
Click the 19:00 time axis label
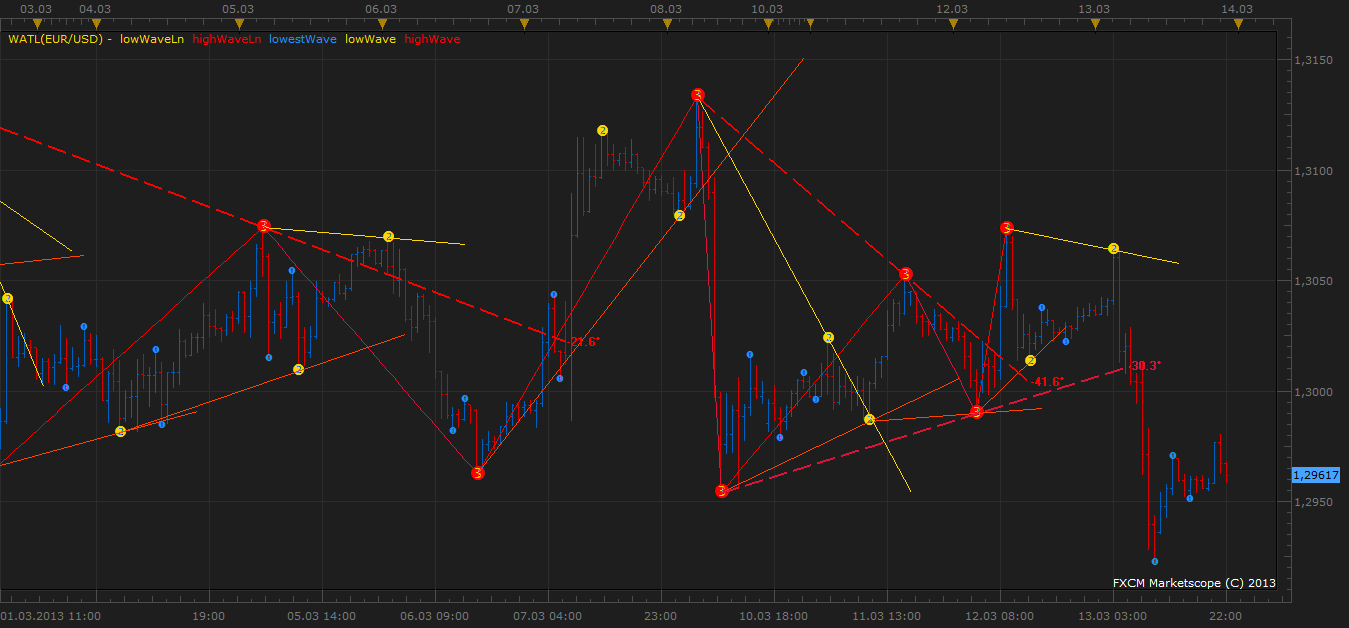pyautogui.click(x=208, y=615)
